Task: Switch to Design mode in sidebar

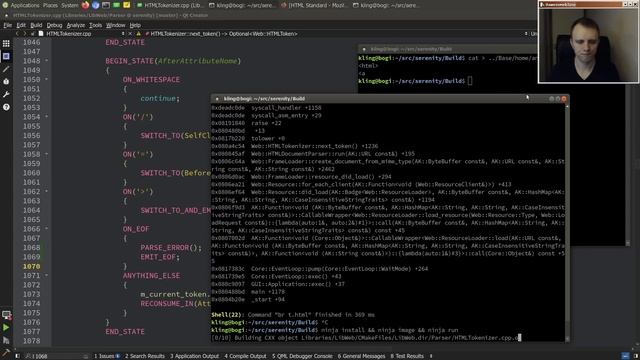Action: point(6,69)
